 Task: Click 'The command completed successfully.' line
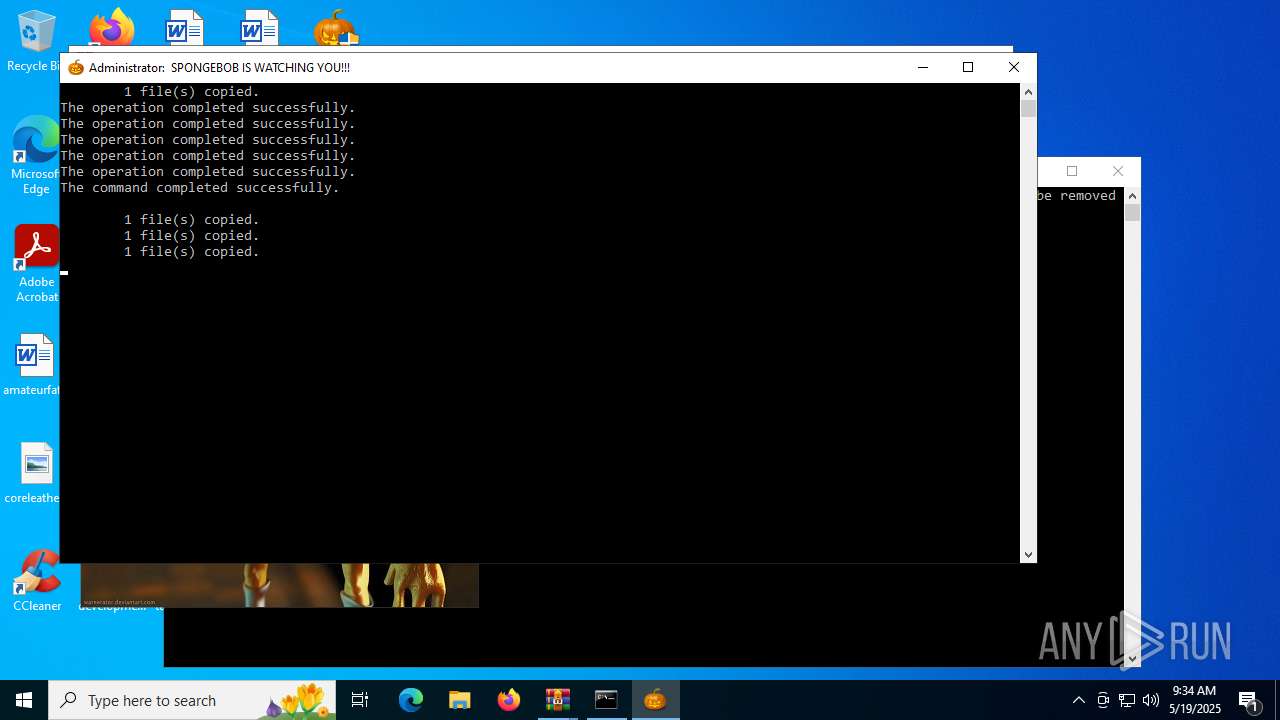[200, 187]
